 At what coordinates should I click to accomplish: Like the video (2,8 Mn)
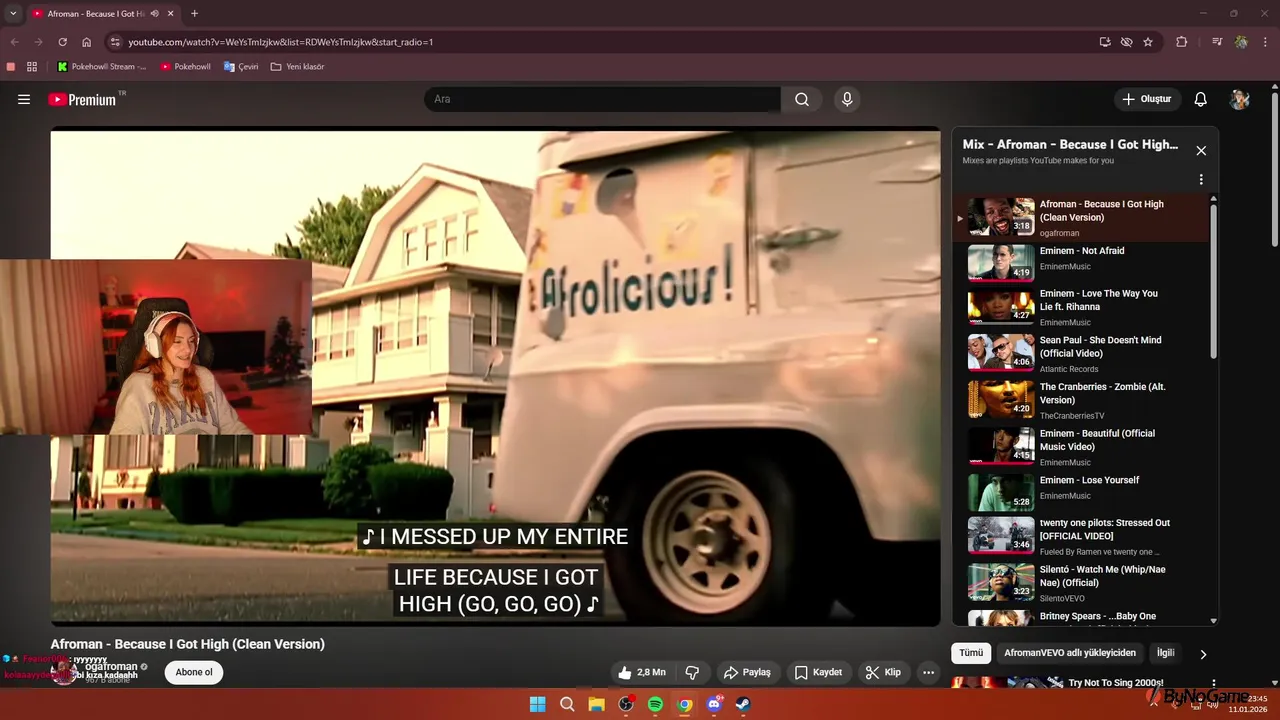pyautogui.click(x=643, y=672)
